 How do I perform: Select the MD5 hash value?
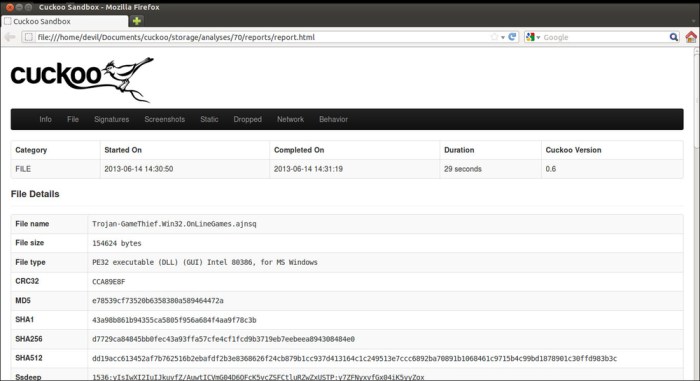pyautogui.click(x=158, y=301)
